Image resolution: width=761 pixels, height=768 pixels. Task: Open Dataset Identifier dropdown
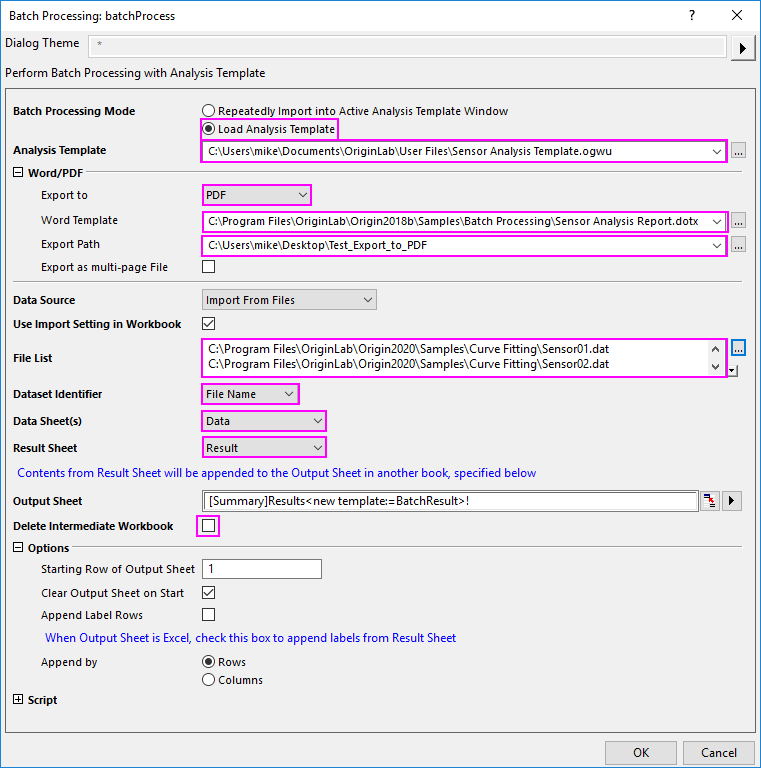tap(250, 395)
